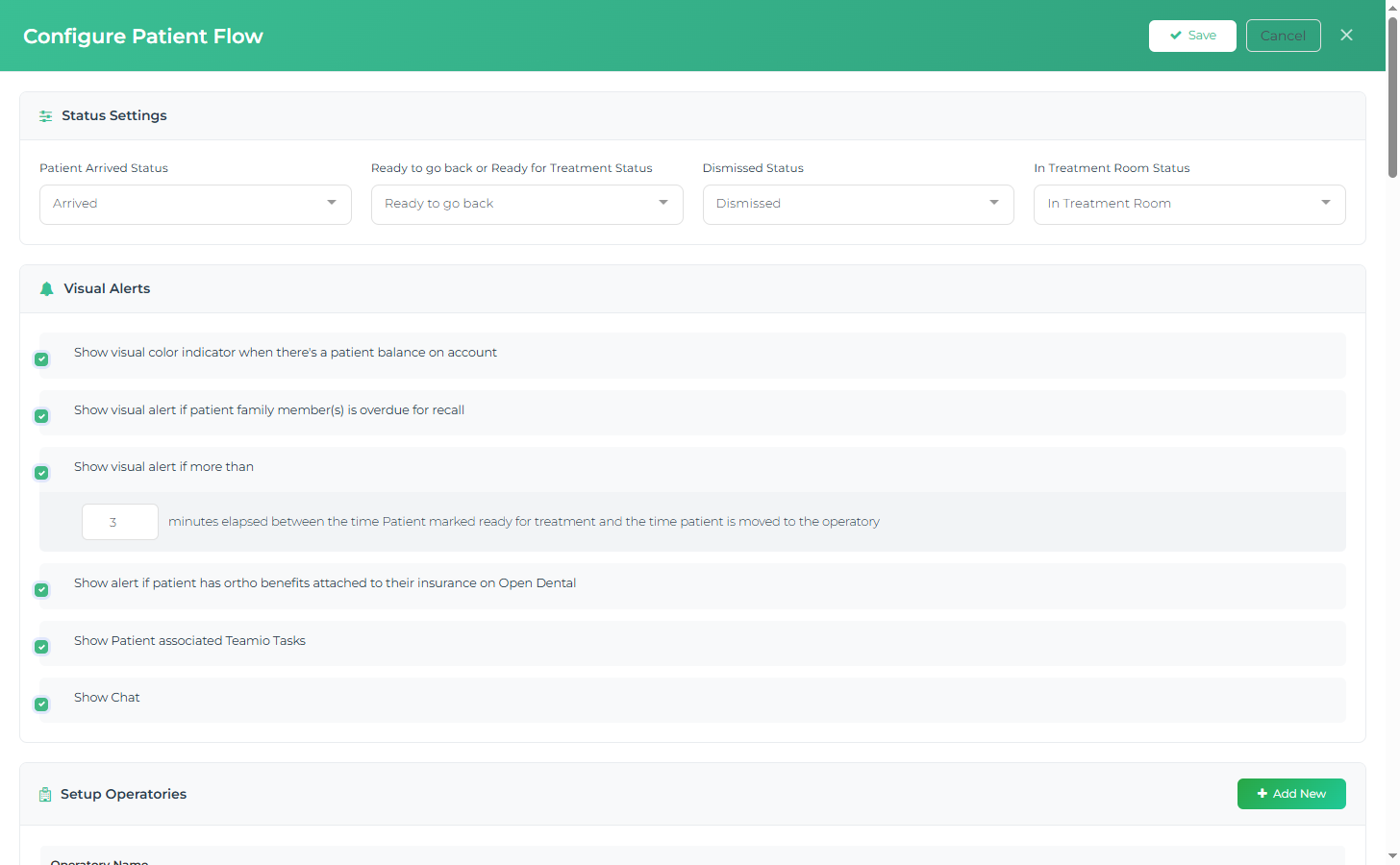Click the 'Show Patient associated Teamio Tasks' text
This screenshot has height=865, width=1400.
coord(189,641)
